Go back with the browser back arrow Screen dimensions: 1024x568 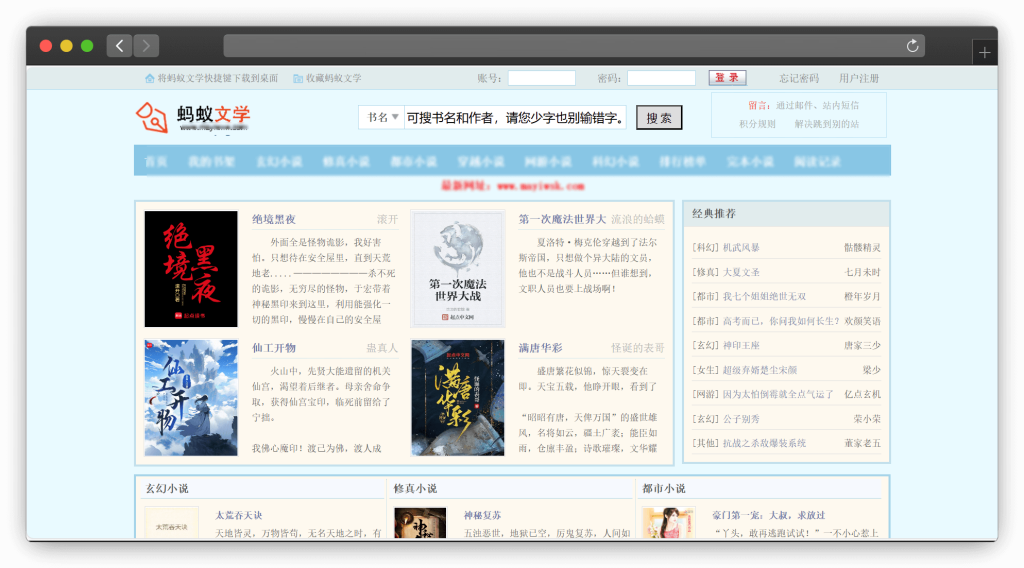point(120,46)
